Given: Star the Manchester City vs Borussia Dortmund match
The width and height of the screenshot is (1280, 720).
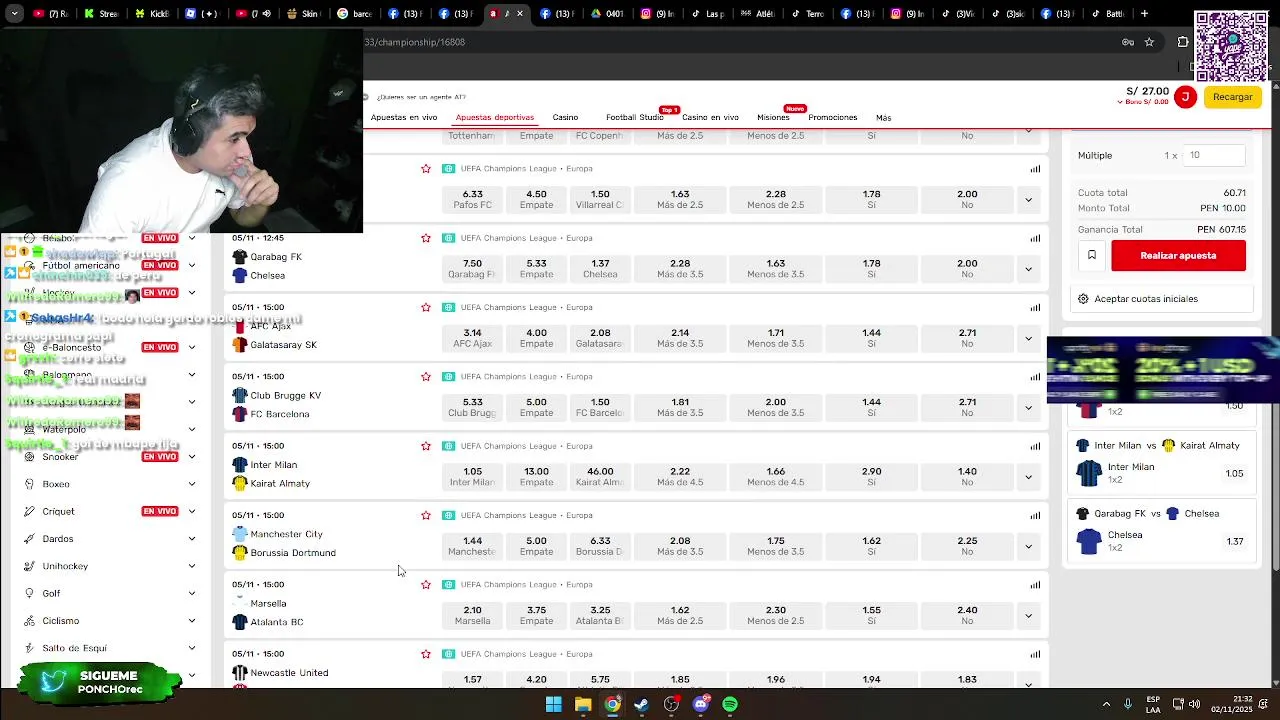Looking at the screenshot, I should pos(426,515).
